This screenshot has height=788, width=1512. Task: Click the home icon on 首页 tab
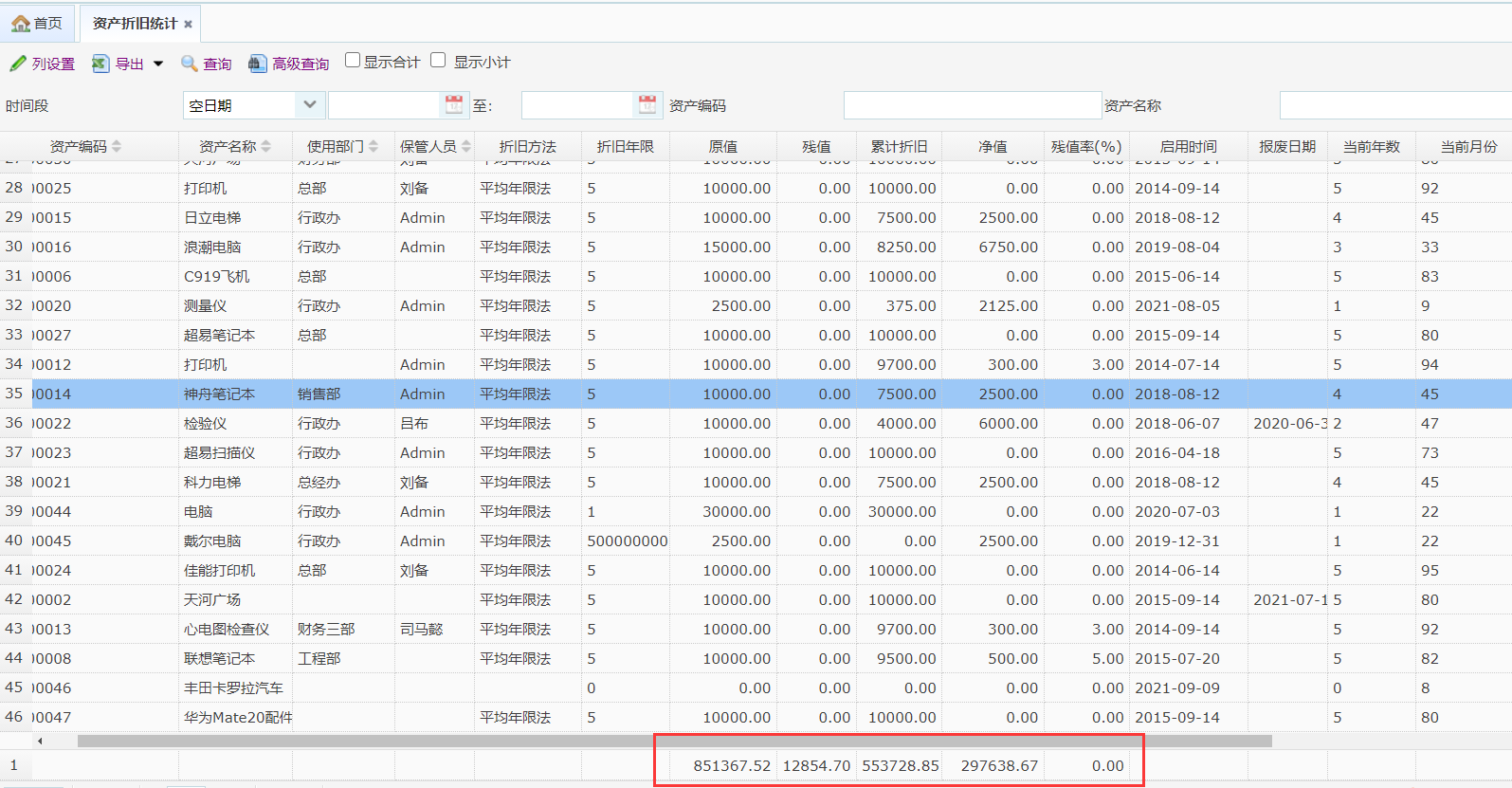pos(21,24)
